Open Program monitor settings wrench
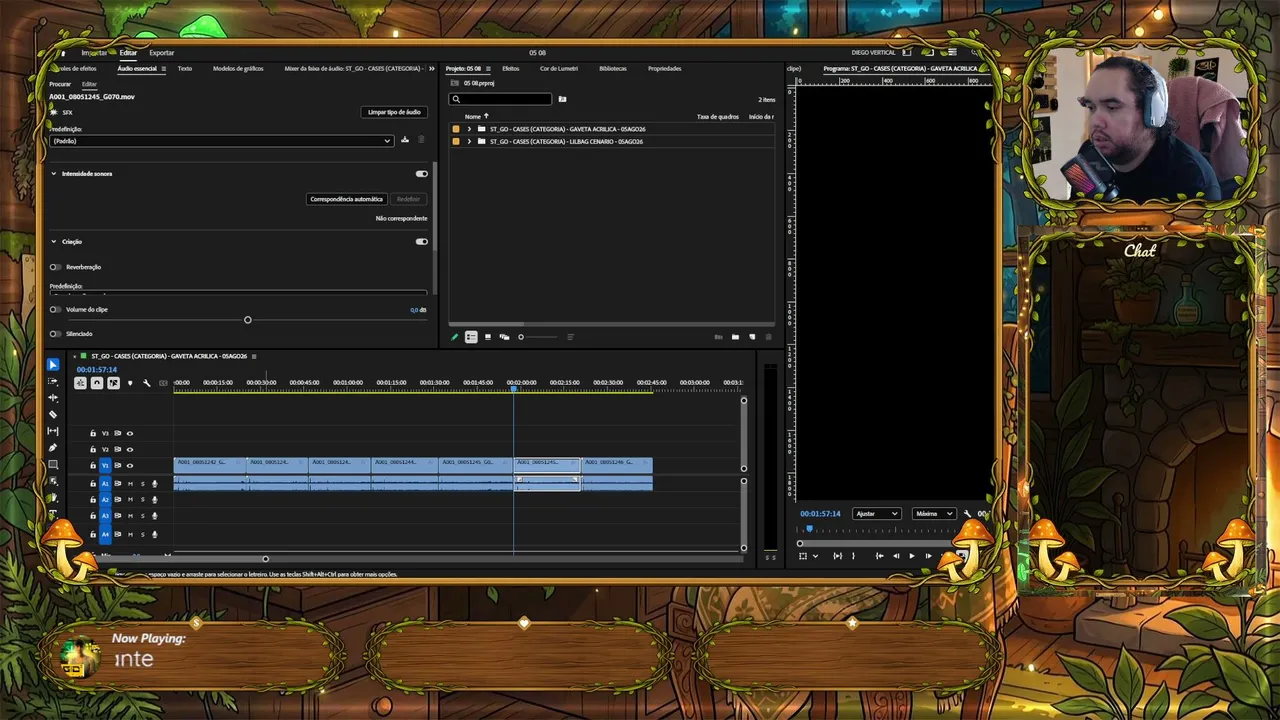Image resolution: width=1280 pixels, height=720 pixels. 967,514
